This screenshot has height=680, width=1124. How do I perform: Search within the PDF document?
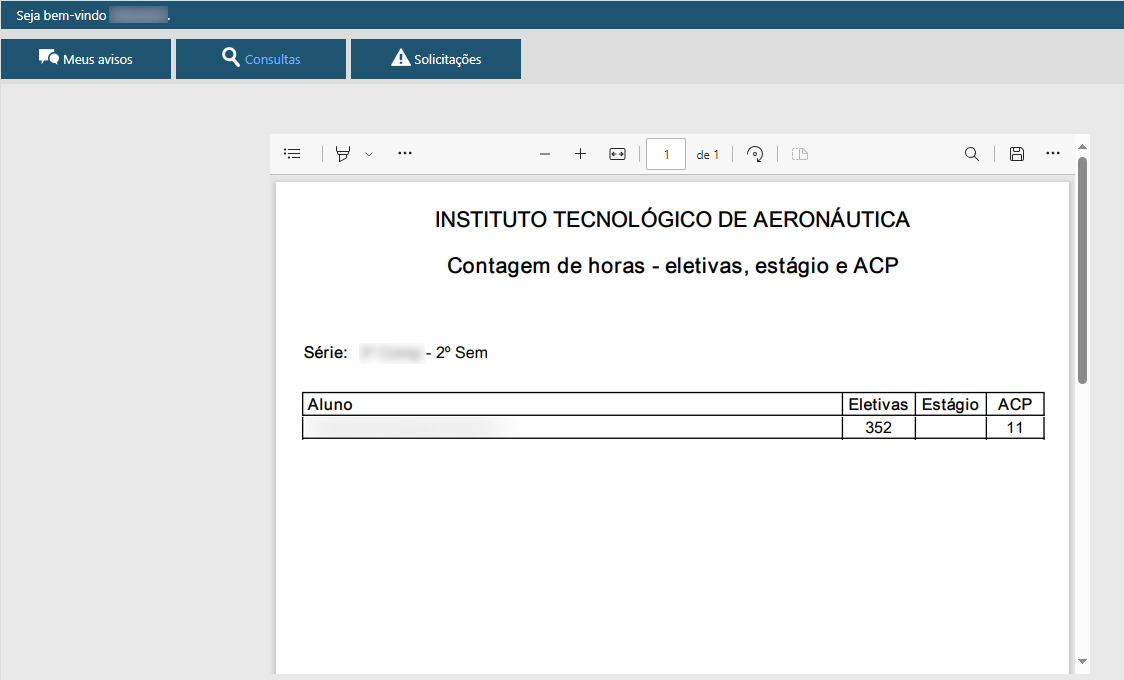pyautogui.click(x=971, y=154)
